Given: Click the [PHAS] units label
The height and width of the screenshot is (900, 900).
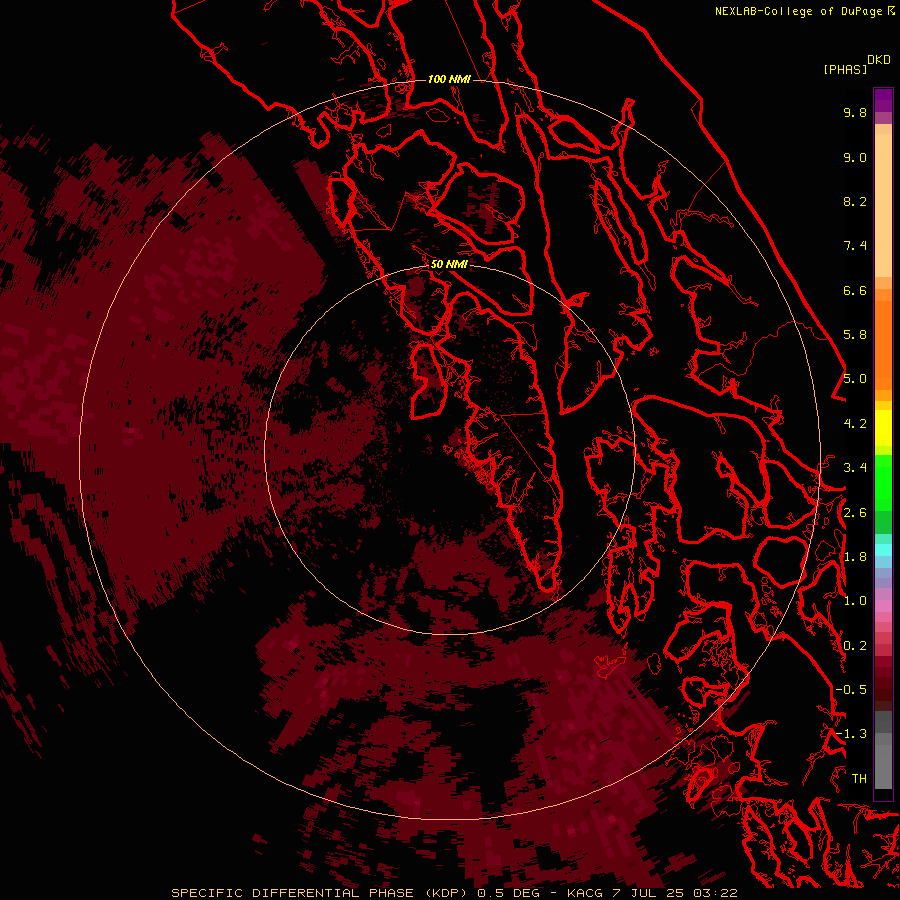Looking at the screenshot, I should pyautogui.click(x=845, y=69).
